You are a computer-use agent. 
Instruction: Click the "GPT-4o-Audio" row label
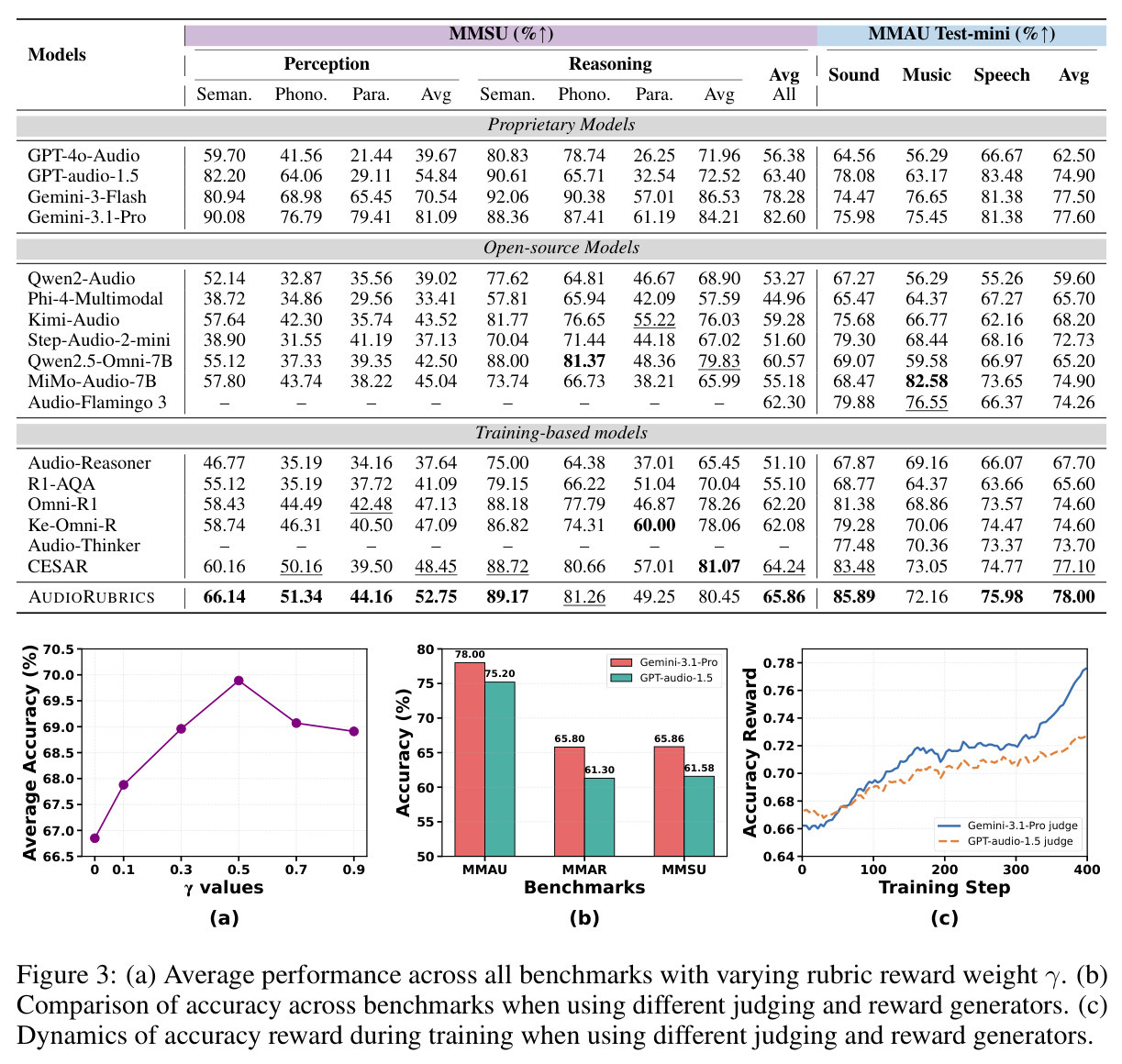pyautogui.click(x=83, y=156)
